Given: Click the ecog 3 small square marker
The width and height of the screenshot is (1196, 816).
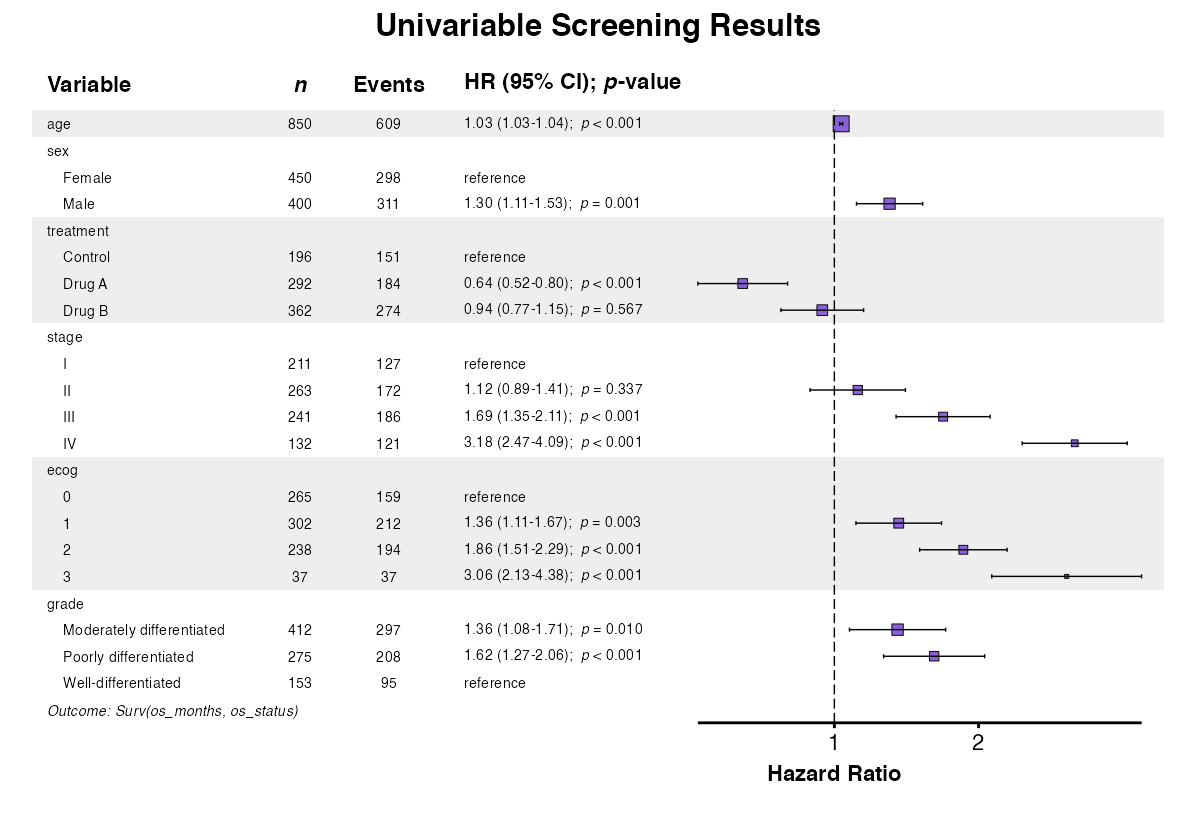Looking at the screenshot, I should (x=1067, y=576).
